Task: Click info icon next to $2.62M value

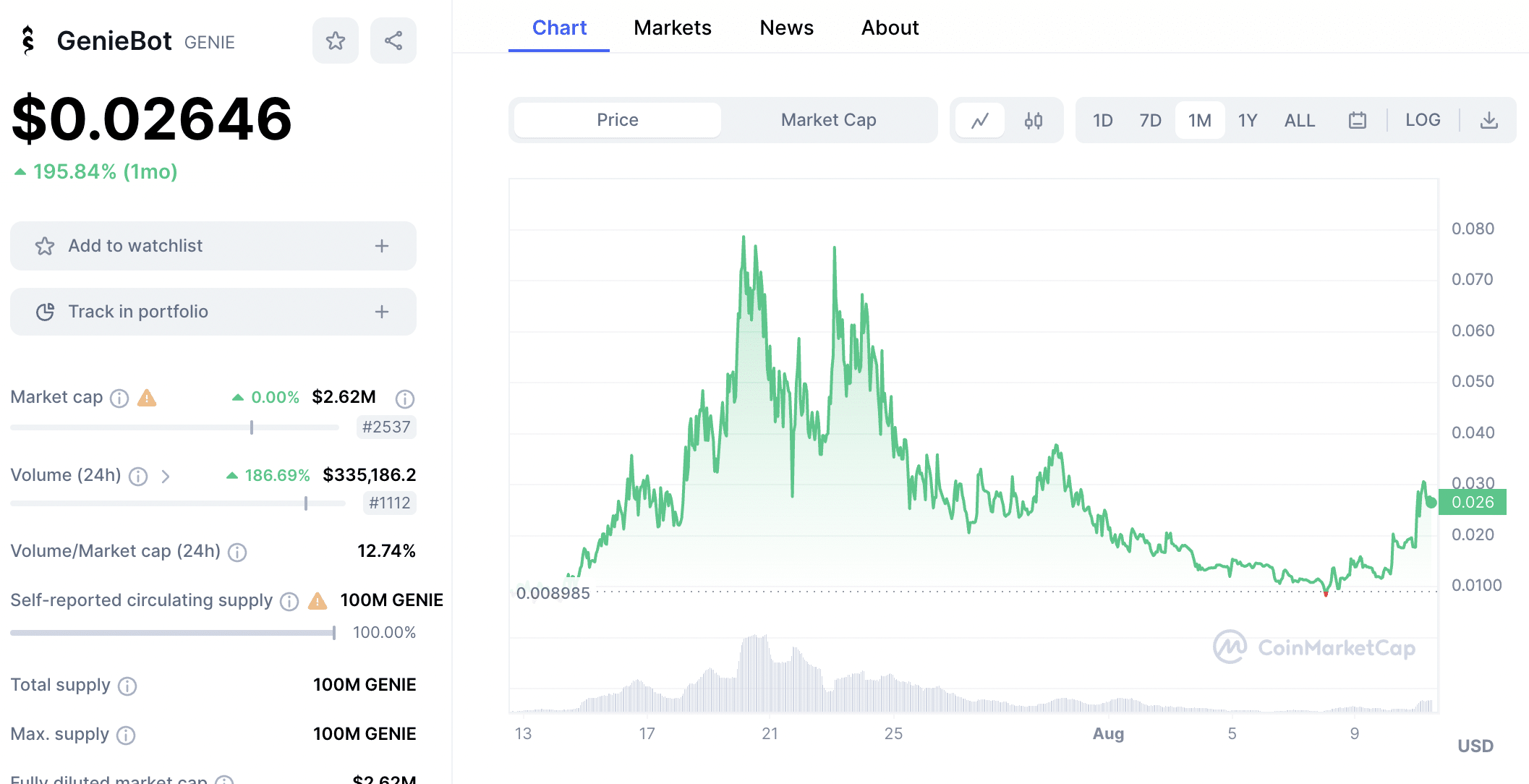Action: (x=405, y=399)
